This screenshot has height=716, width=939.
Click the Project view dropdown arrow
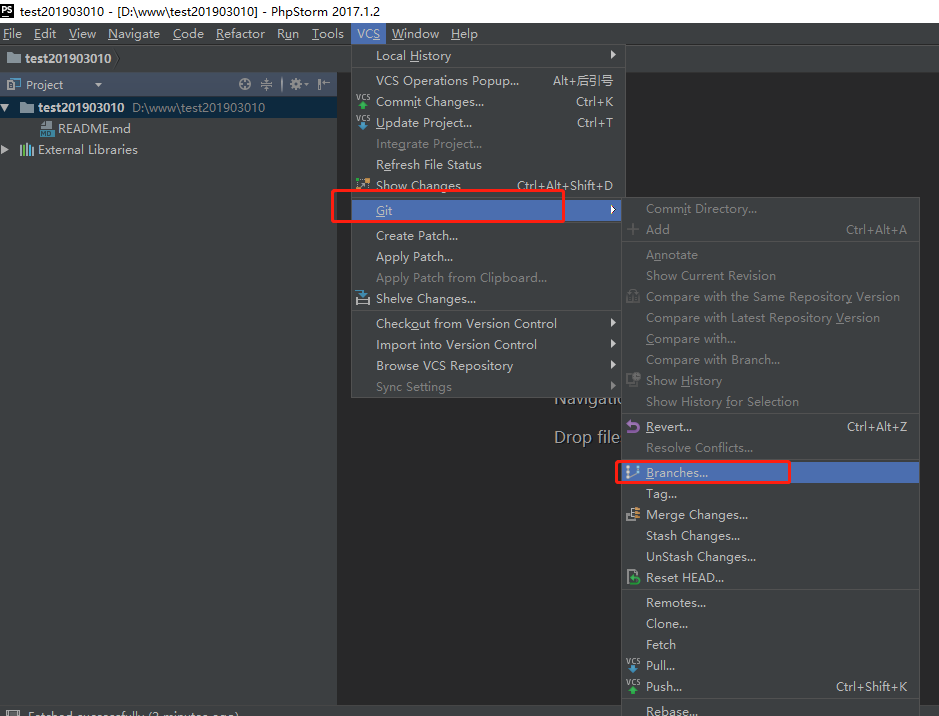98,85
